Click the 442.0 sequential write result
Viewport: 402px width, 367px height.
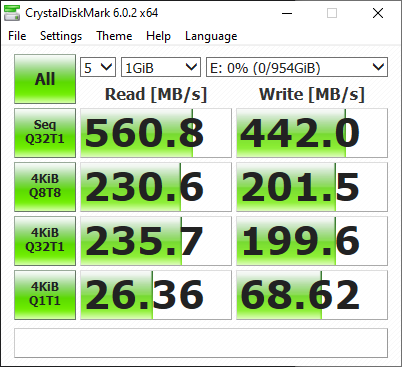(312, 133)
